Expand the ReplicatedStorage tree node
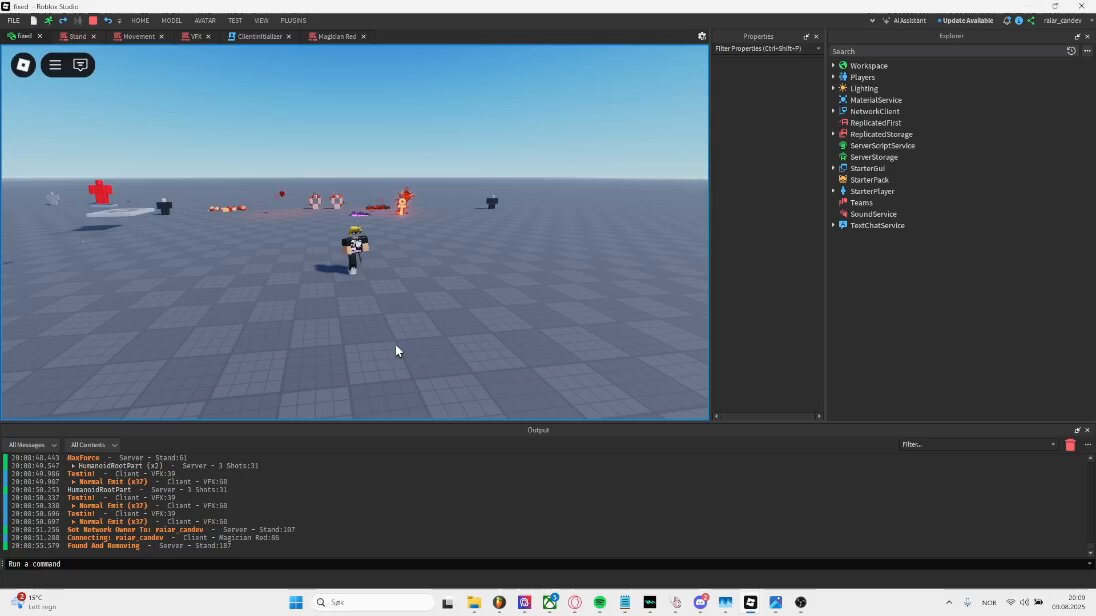The height and width of the screenshot is (616, 1096). pyautogui.click(x=833, y=134)
